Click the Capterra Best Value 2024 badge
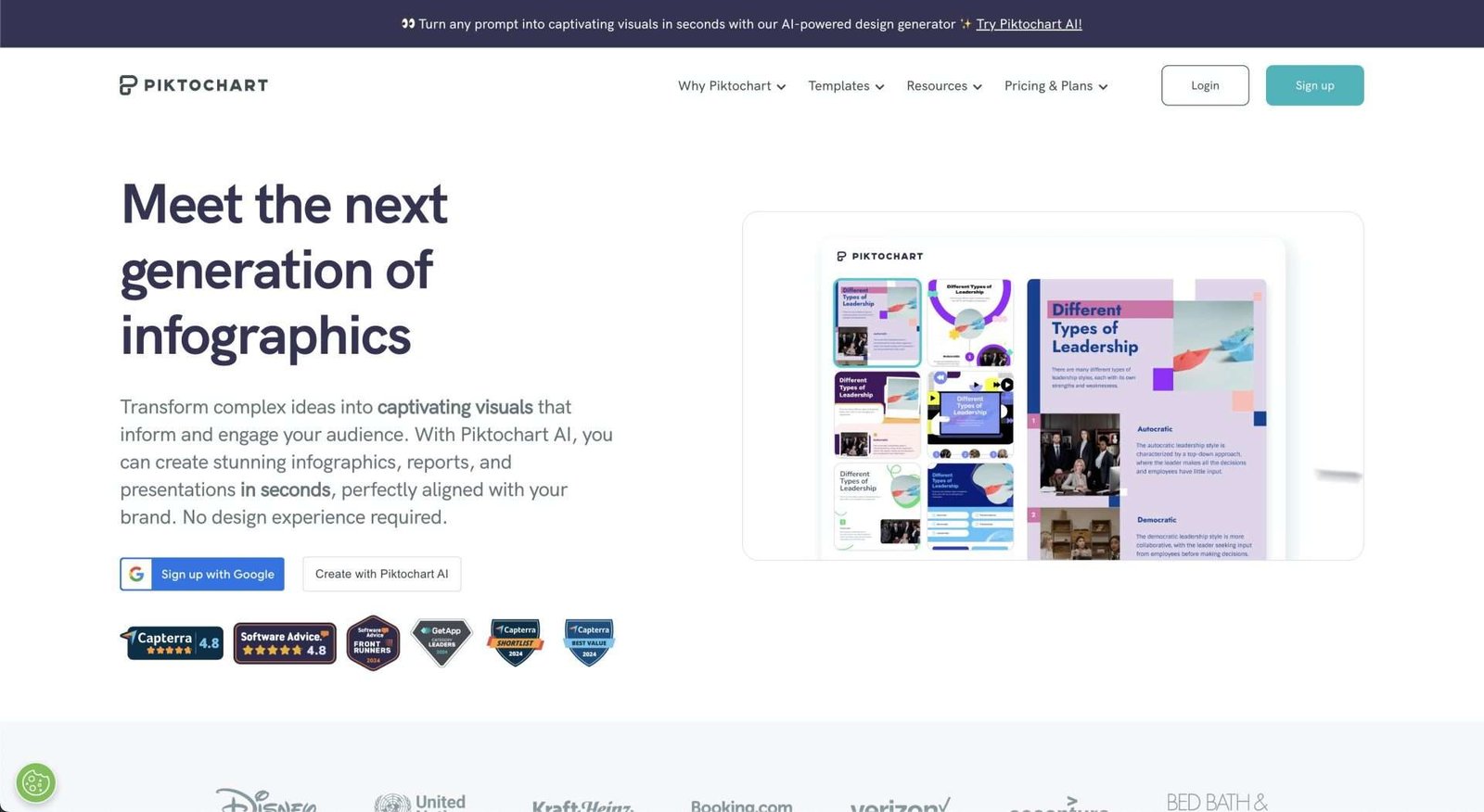The width and height of the screenshot is (1484, 812). coord(589,642)
